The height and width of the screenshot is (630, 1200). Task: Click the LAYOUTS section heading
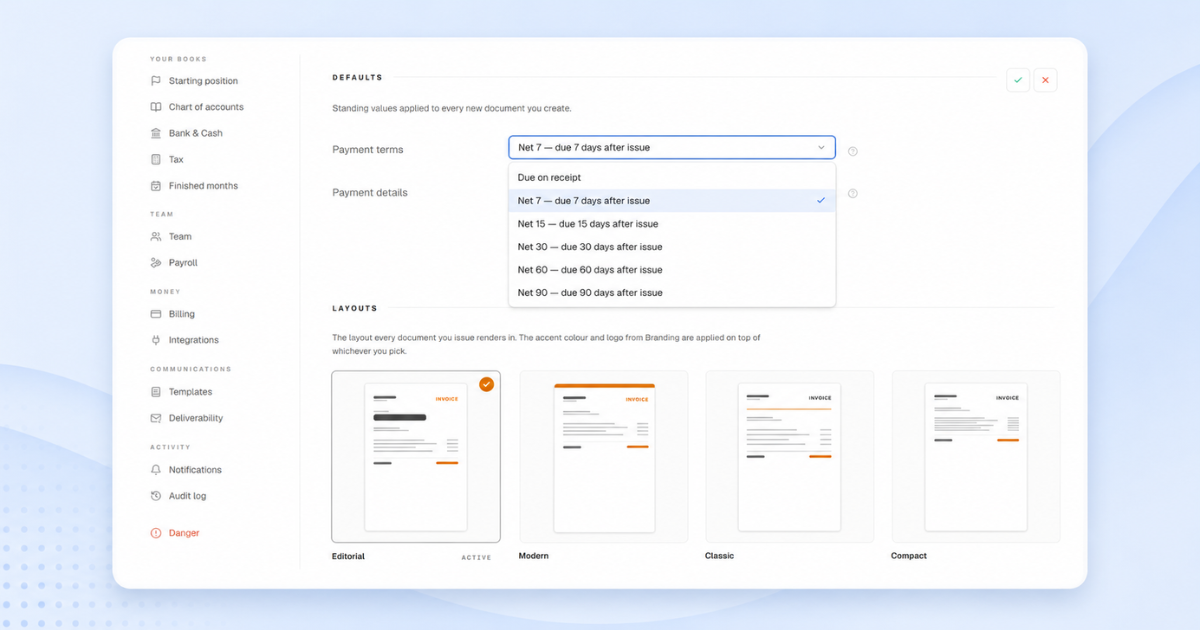click(355, 308)
